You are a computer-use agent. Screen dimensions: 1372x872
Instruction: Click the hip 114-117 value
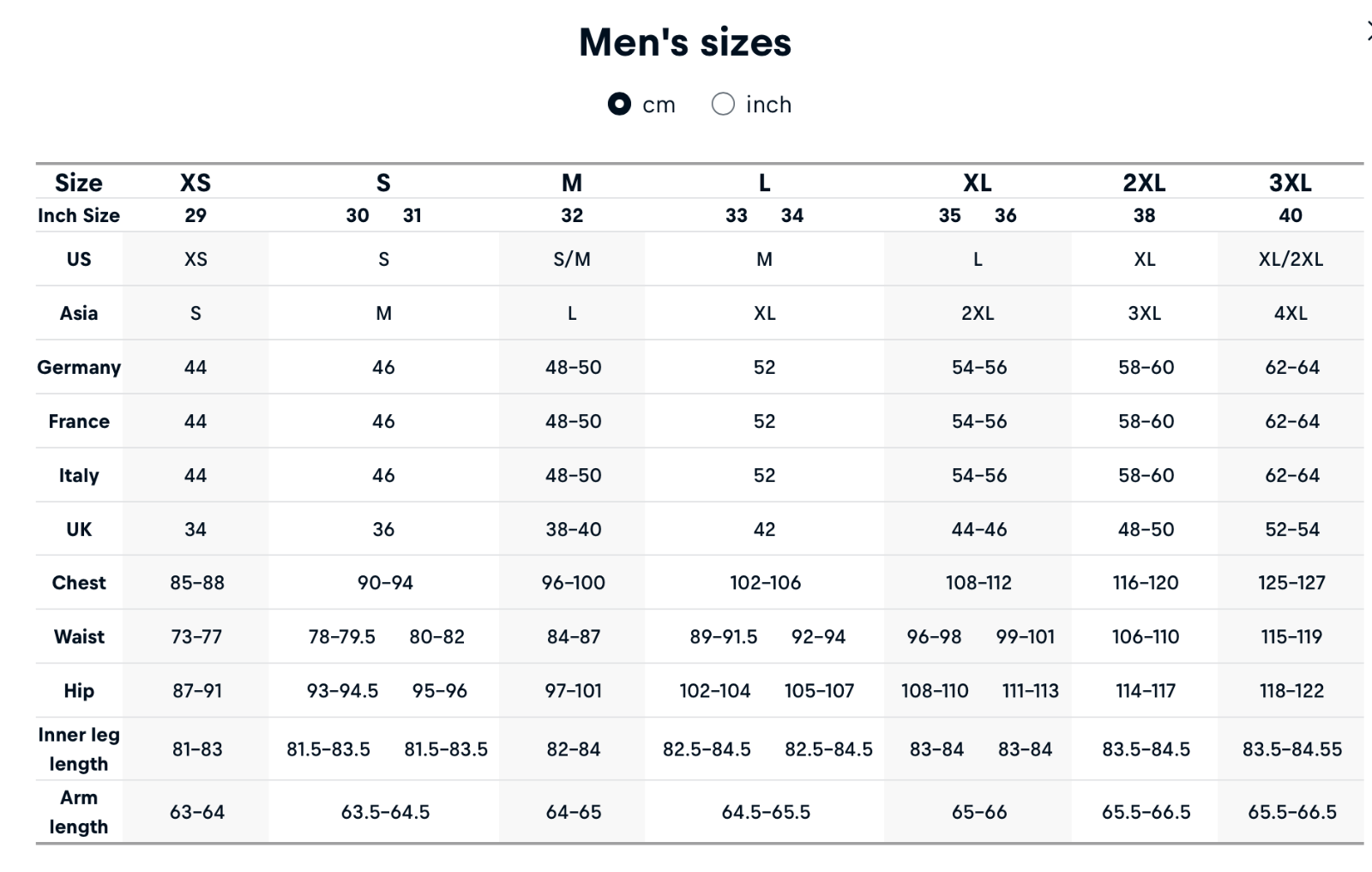(1146, 691)
